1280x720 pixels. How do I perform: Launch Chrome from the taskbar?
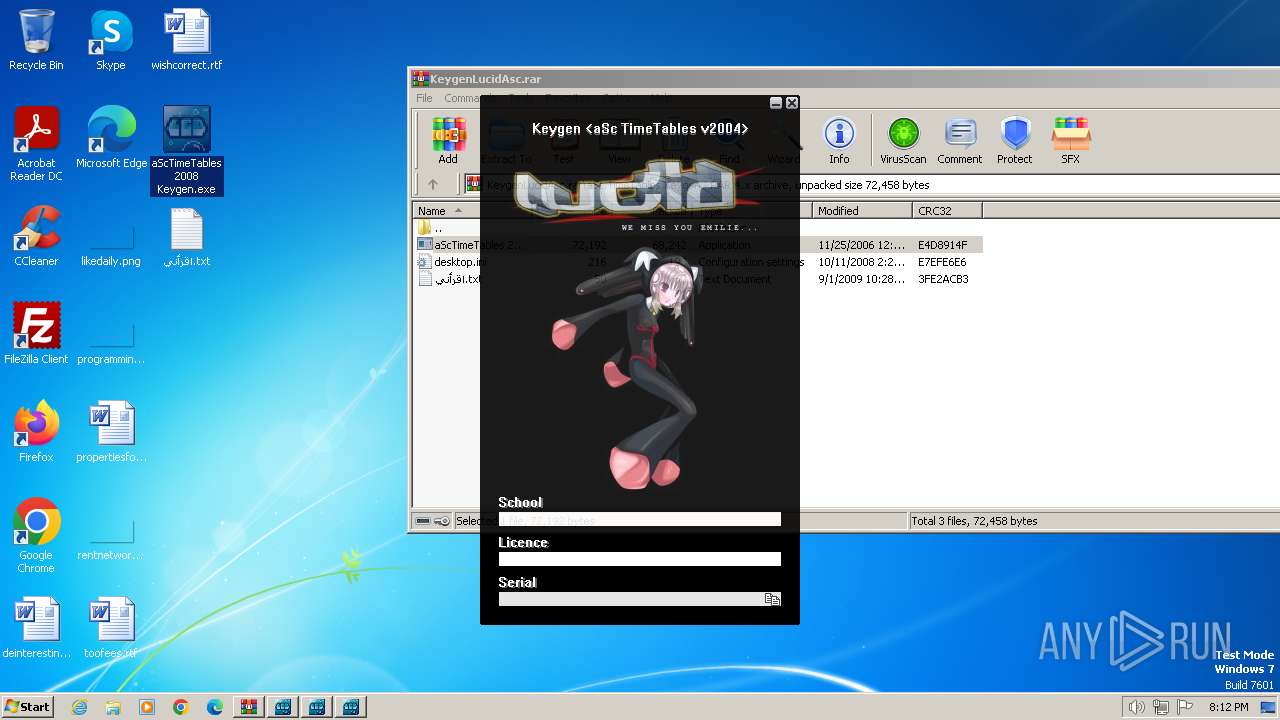point(181,707)
